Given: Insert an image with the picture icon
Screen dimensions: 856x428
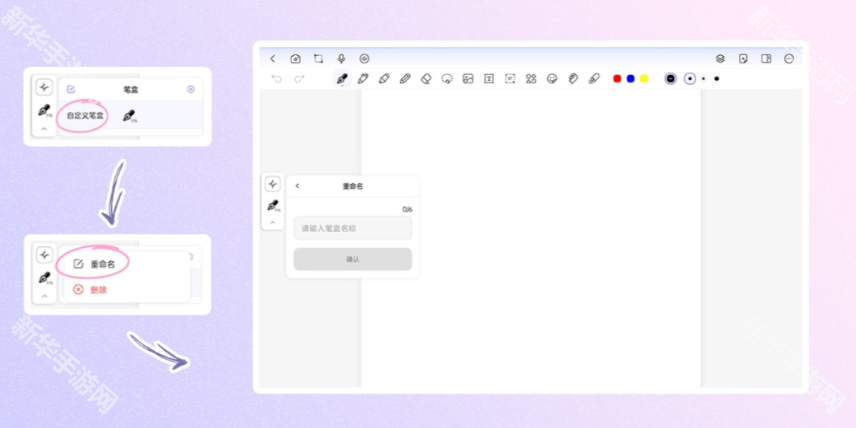Looking at the screenshot, I should click(x=468, y=79).
